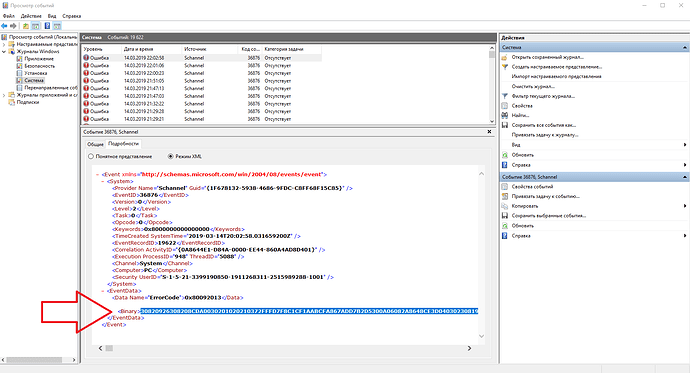The width and height of the screenshot is (690, 373).
Task: Switch to the Общие tab
Action: coord(95,144)
